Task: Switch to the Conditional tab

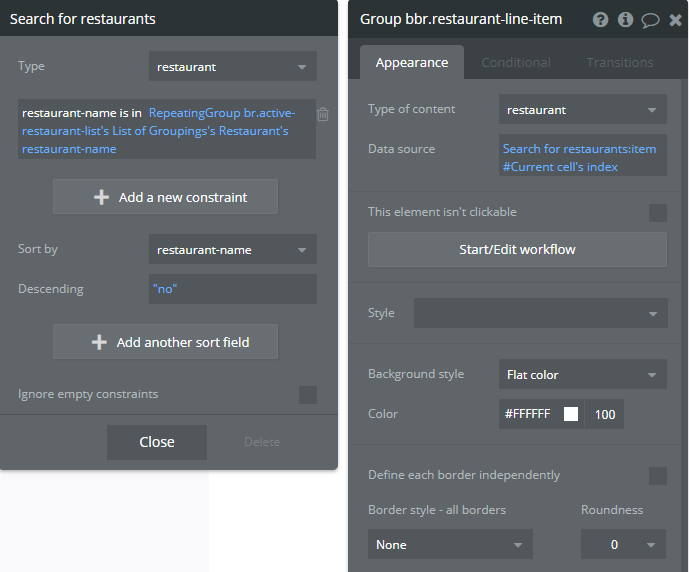Action: pos(516,62)
